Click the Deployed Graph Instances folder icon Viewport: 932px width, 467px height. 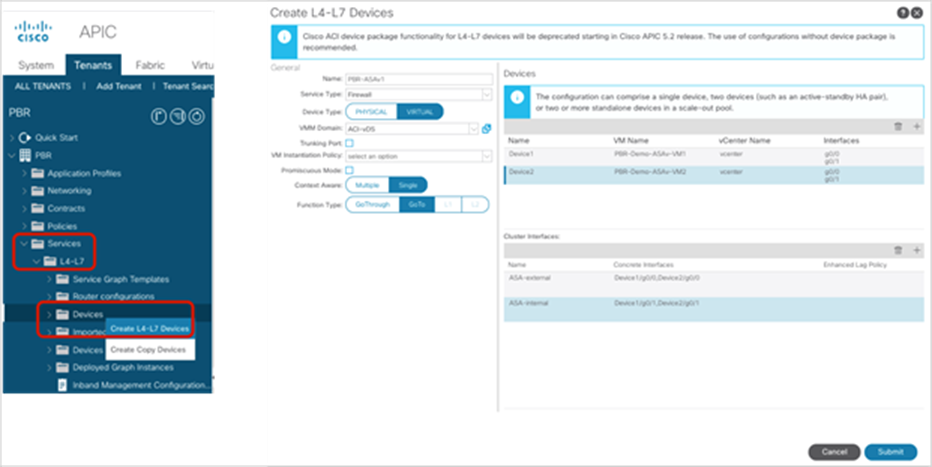pos(62,368)
